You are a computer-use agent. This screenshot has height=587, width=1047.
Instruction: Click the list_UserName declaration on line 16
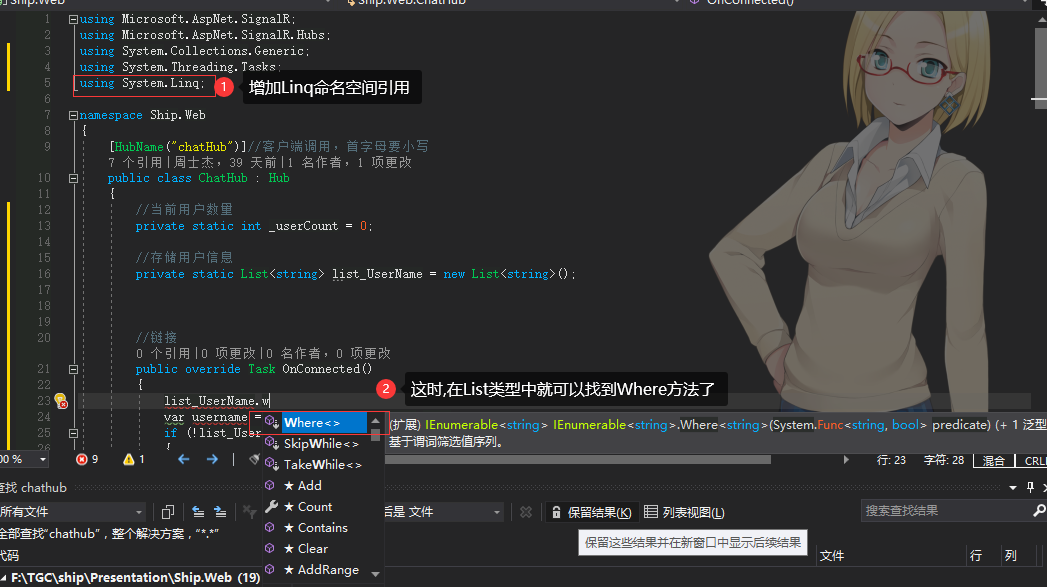point(377,274)
